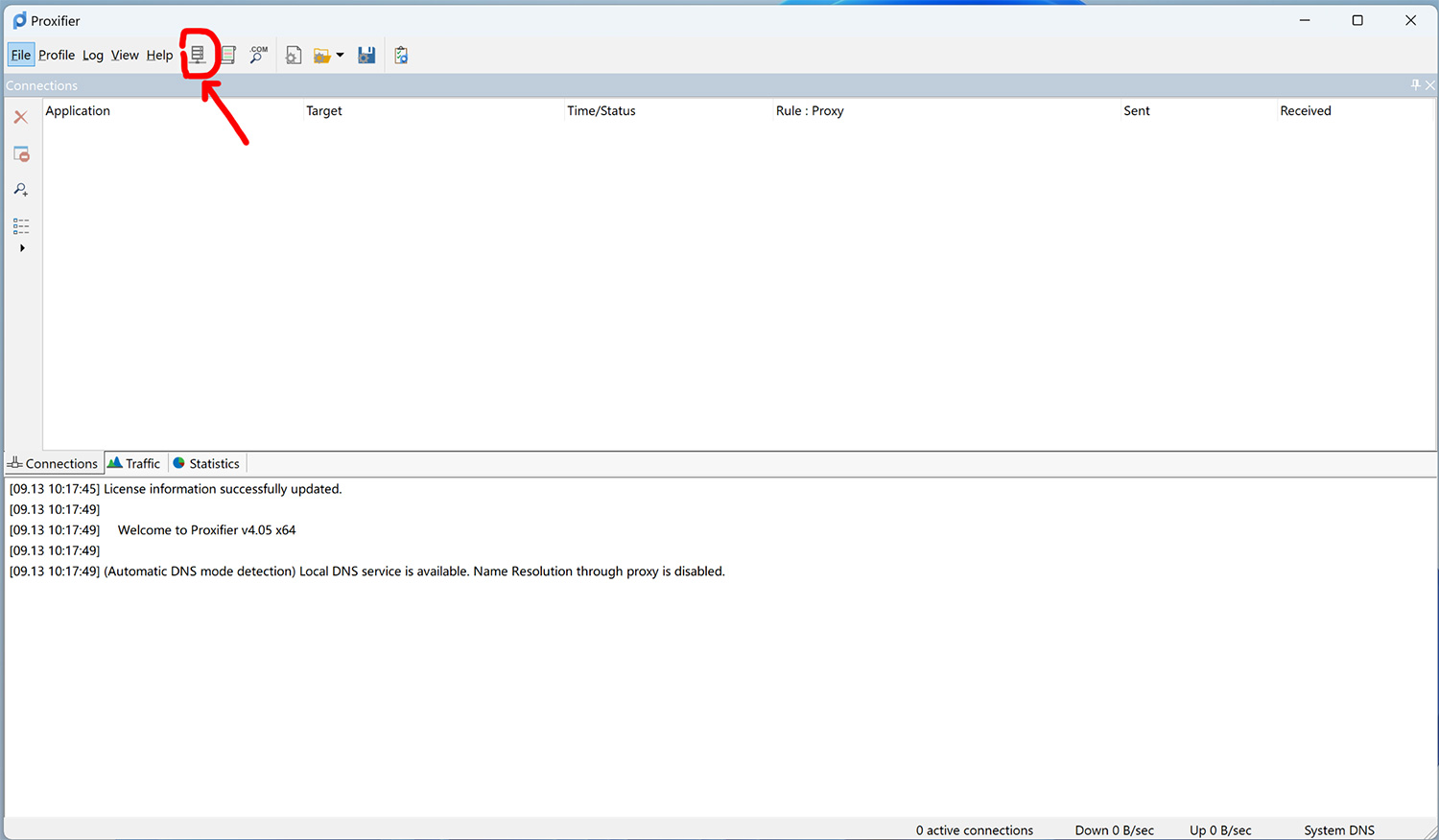1439x840 pixels.
Task: Expand the sidebar overflow arrow
Action: pyautogui.click(x=22, y=248)
